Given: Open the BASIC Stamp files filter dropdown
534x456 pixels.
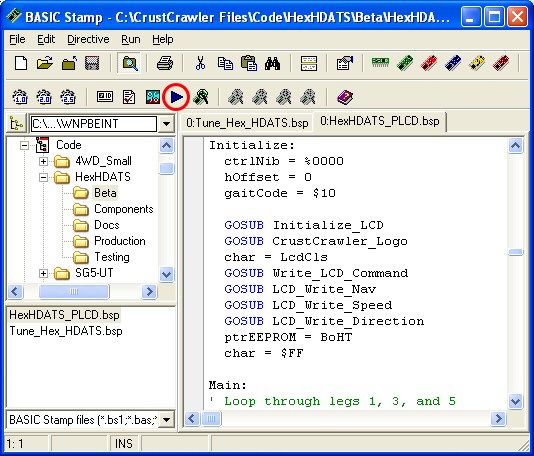Looking at the screenshot, I should [166, 420].
